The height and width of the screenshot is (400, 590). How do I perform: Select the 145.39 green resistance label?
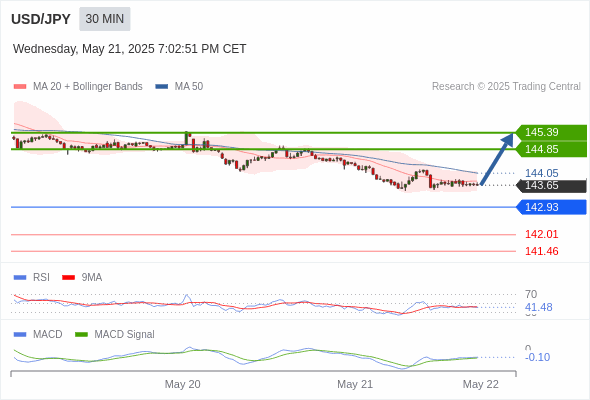[x=551, y=132]
